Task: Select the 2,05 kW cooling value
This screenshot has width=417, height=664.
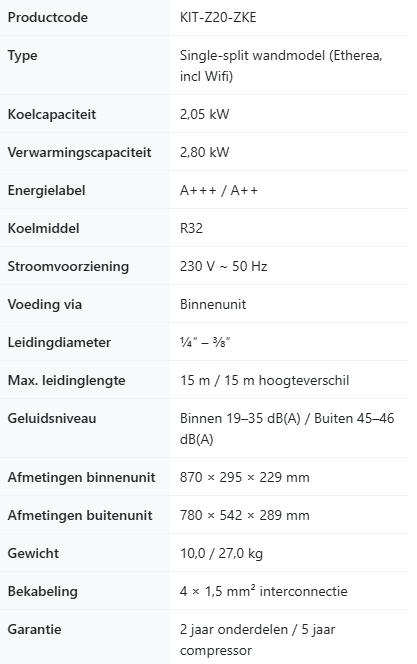Action: tap(204, 114)
